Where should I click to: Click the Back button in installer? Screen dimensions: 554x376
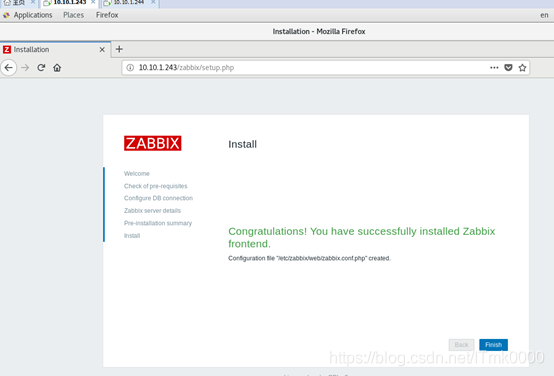[461, 345]
